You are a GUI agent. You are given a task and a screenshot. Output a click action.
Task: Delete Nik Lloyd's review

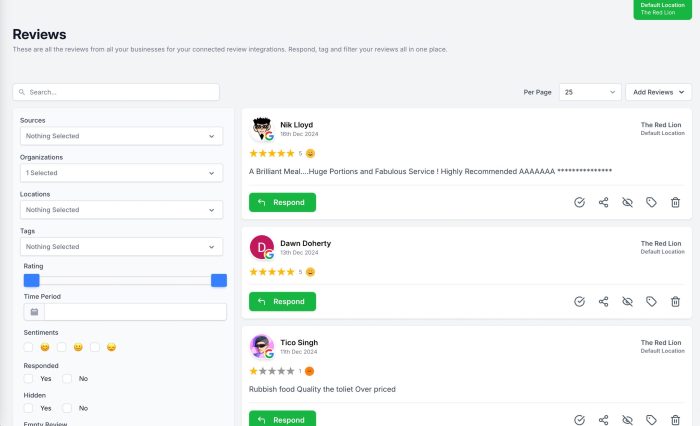pyautogui.click(x=675, y=202)
